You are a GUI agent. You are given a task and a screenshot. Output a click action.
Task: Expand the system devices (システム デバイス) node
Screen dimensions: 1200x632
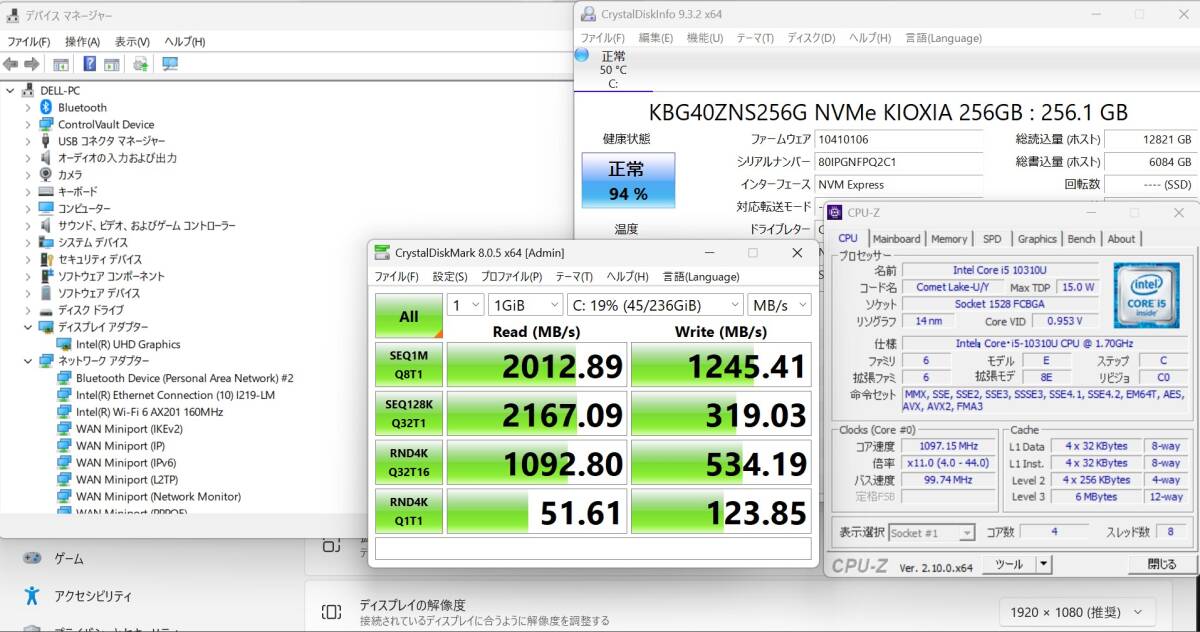(x=28, y=242)
